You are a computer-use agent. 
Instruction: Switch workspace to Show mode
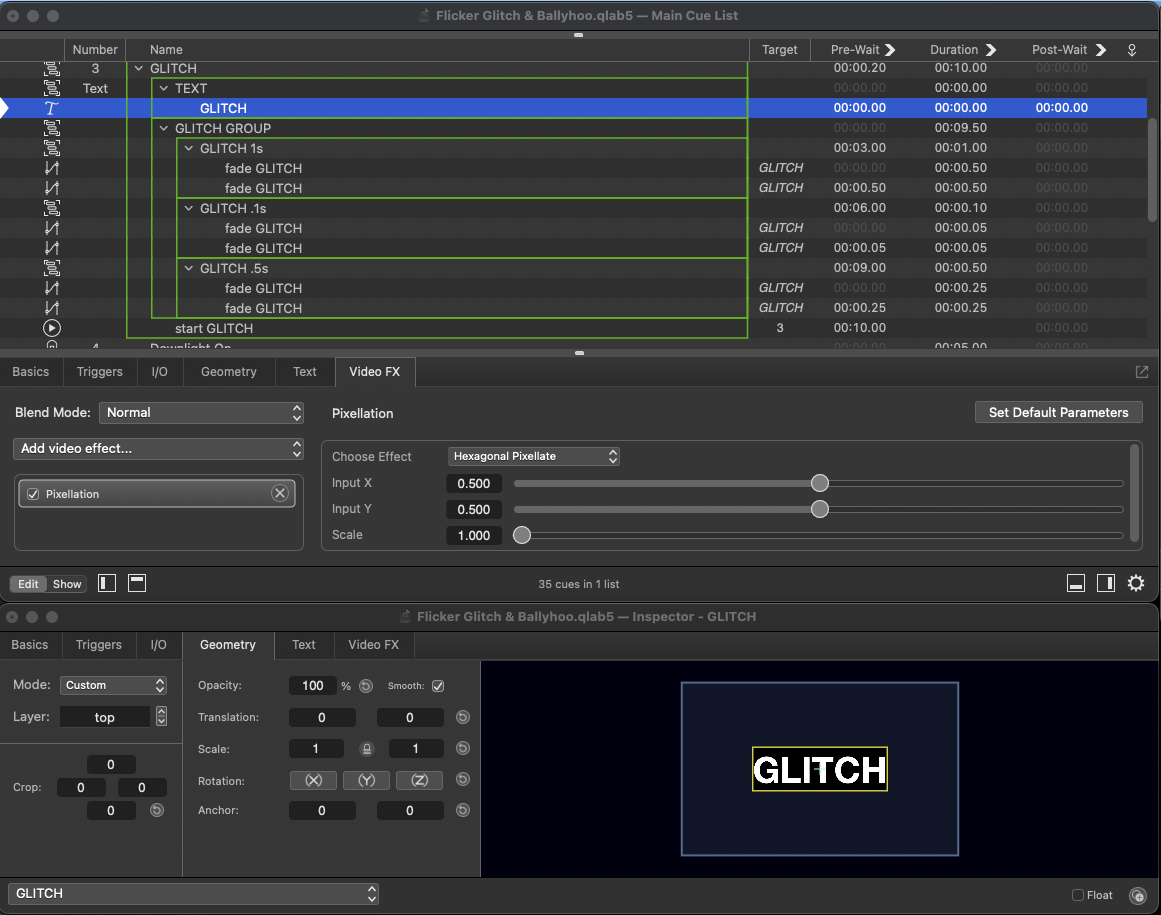66,583
